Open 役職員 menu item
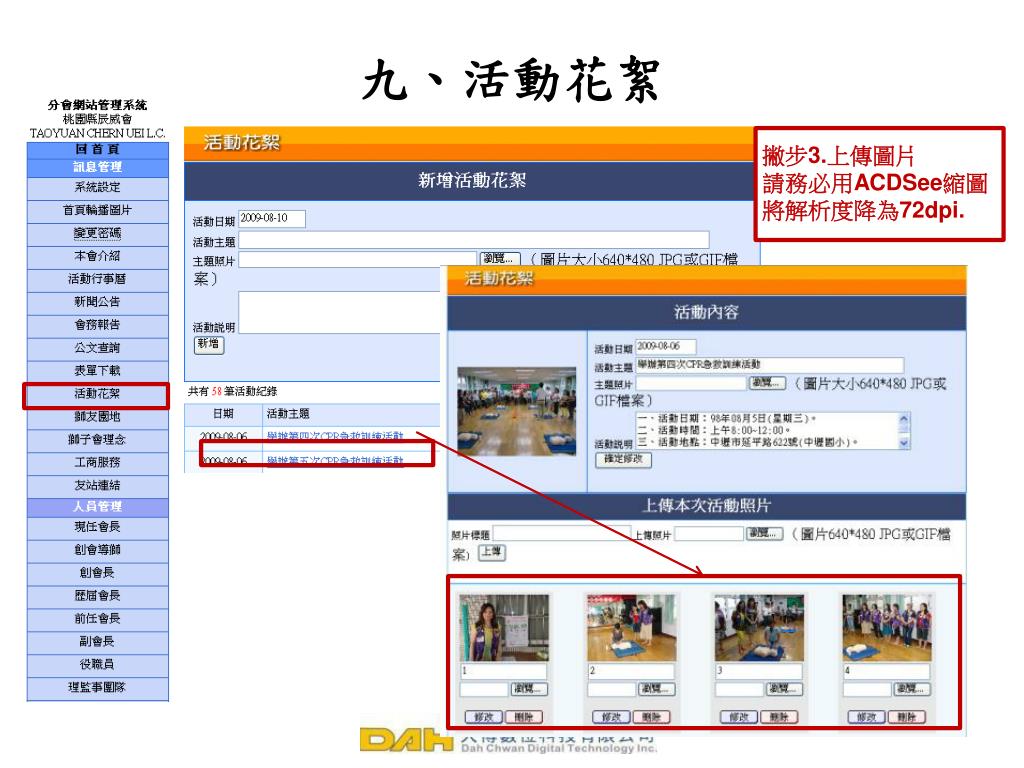 [x=97, y=664]
